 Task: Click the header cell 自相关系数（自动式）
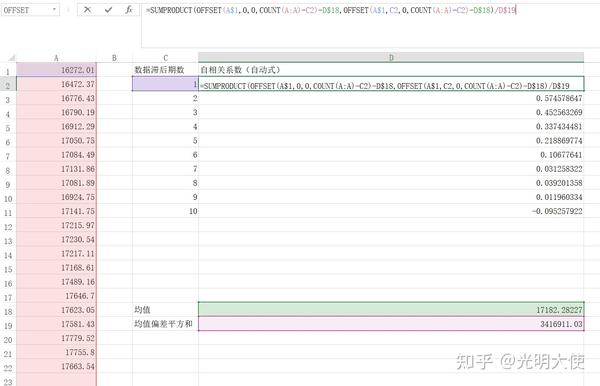(391, 70)
